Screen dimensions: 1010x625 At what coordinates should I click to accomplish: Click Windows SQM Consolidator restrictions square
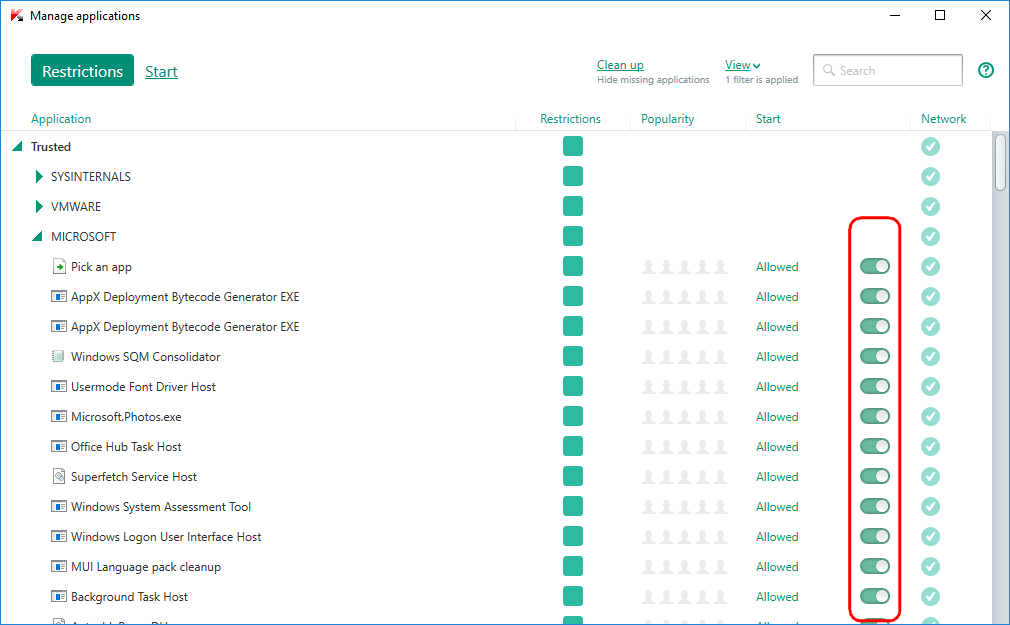tap(573, 356)
